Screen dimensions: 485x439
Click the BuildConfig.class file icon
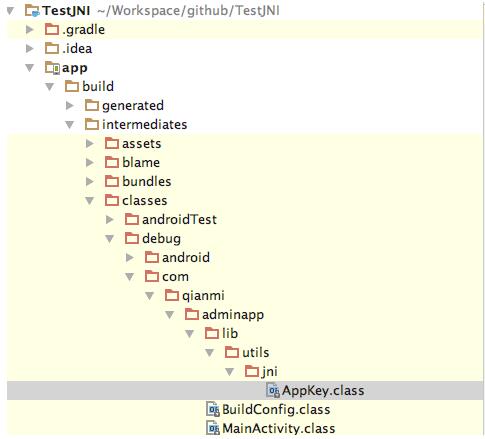(213, 409)
